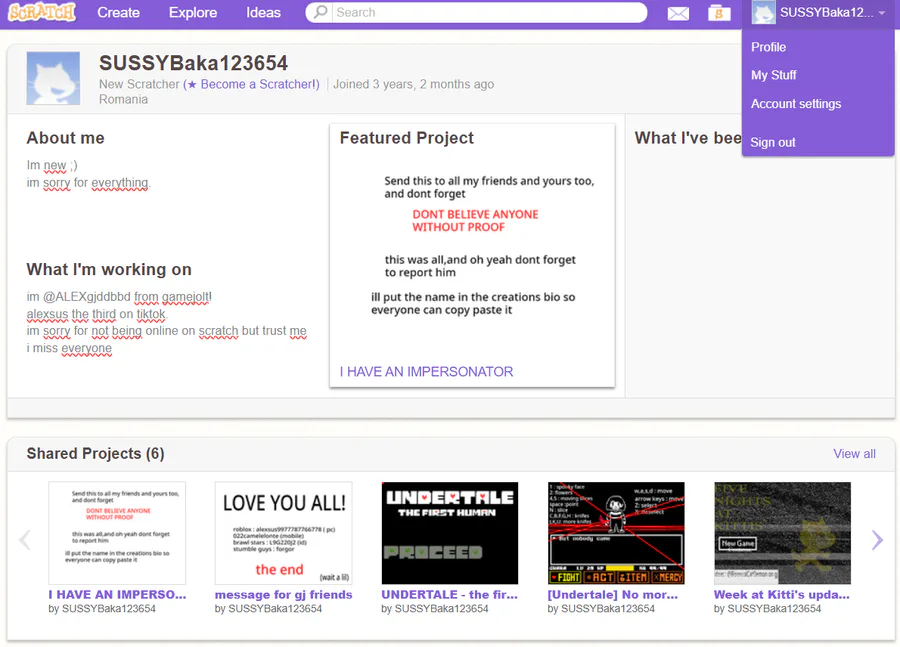The height and width of the screenshot is (647, 900).
Task: Click the Scratch logo
Action: pyautogui.click(x=42, y=12)
